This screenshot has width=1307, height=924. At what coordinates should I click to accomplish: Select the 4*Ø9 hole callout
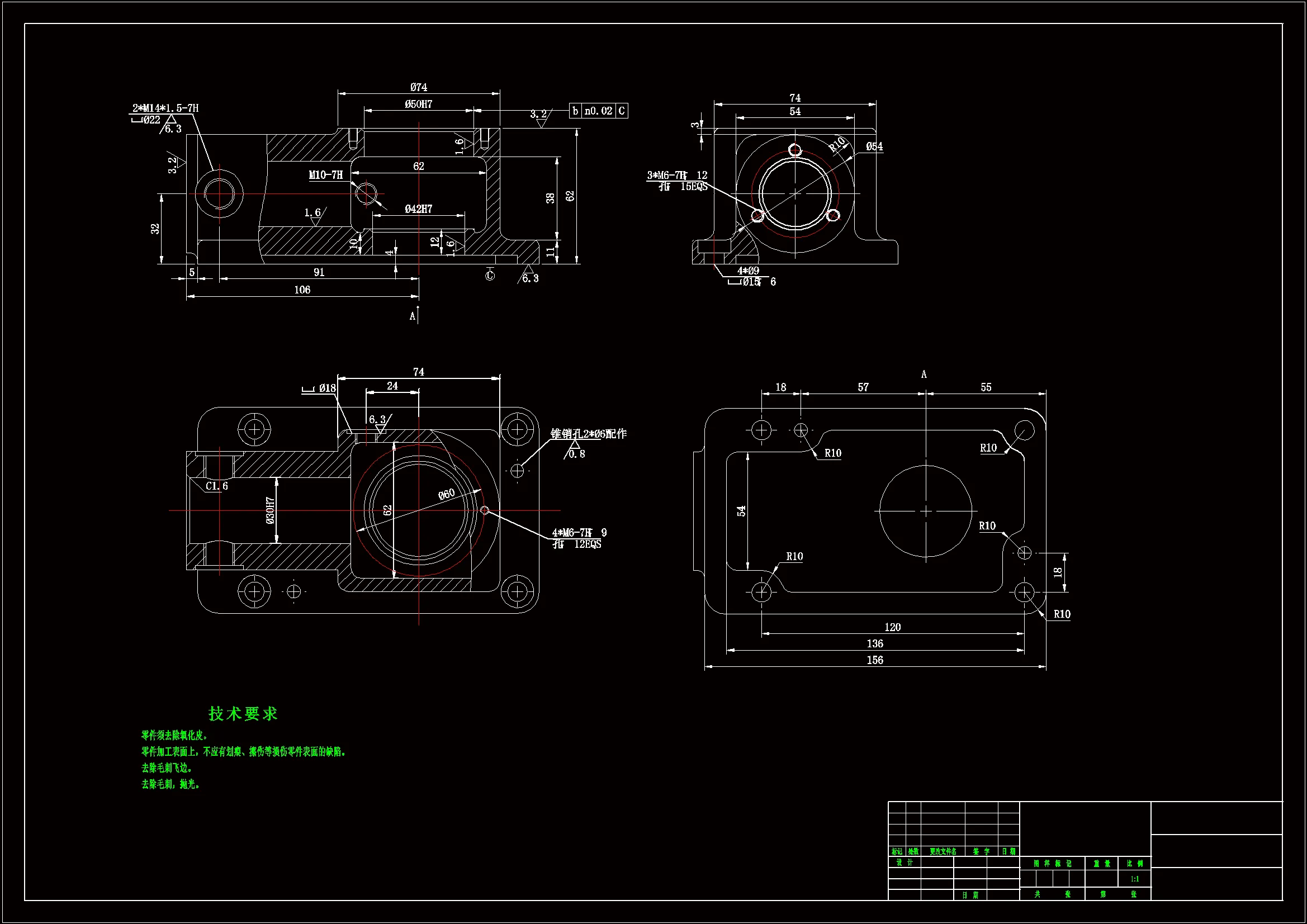click(x=748, y=271)
